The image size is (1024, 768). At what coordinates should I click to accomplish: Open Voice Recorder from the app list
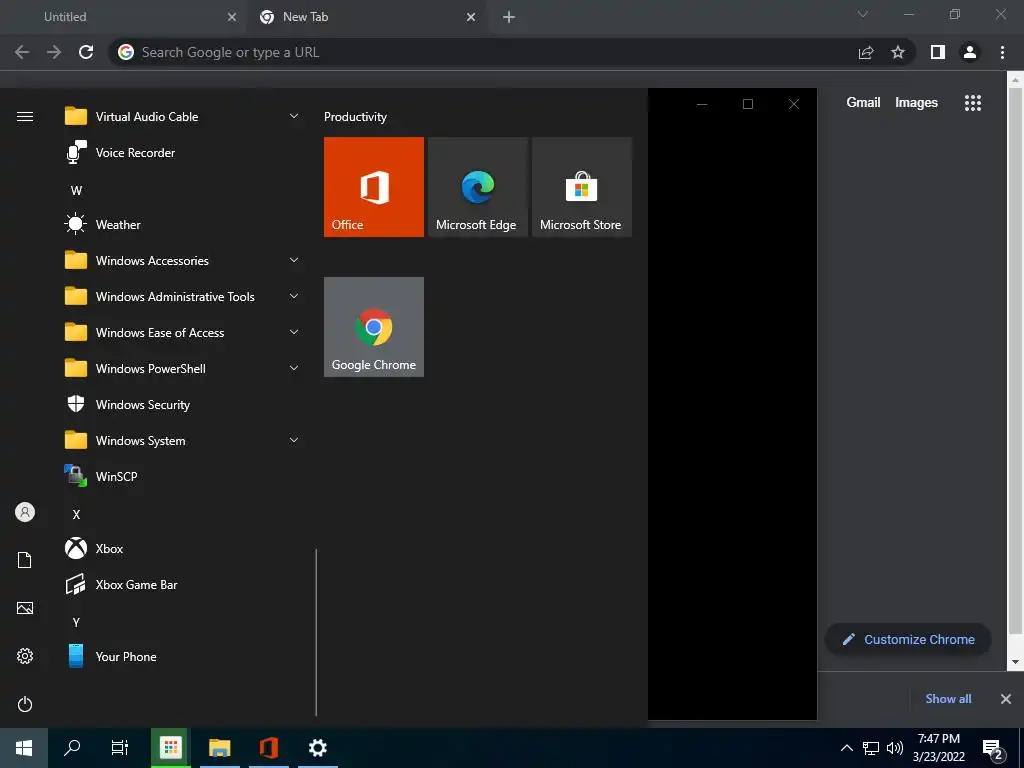(x=183, y=153)
